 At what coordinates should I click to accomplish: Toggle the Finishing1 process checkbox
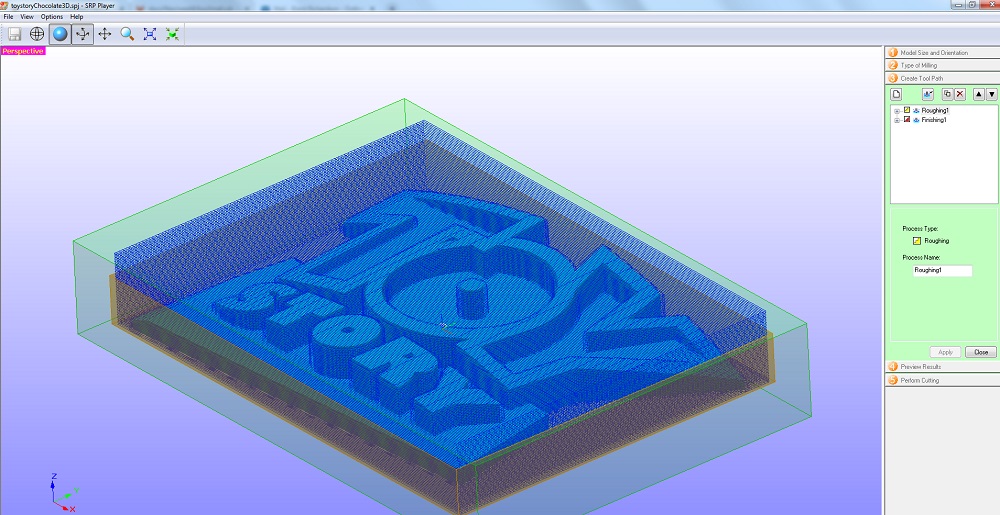(907, 119)
